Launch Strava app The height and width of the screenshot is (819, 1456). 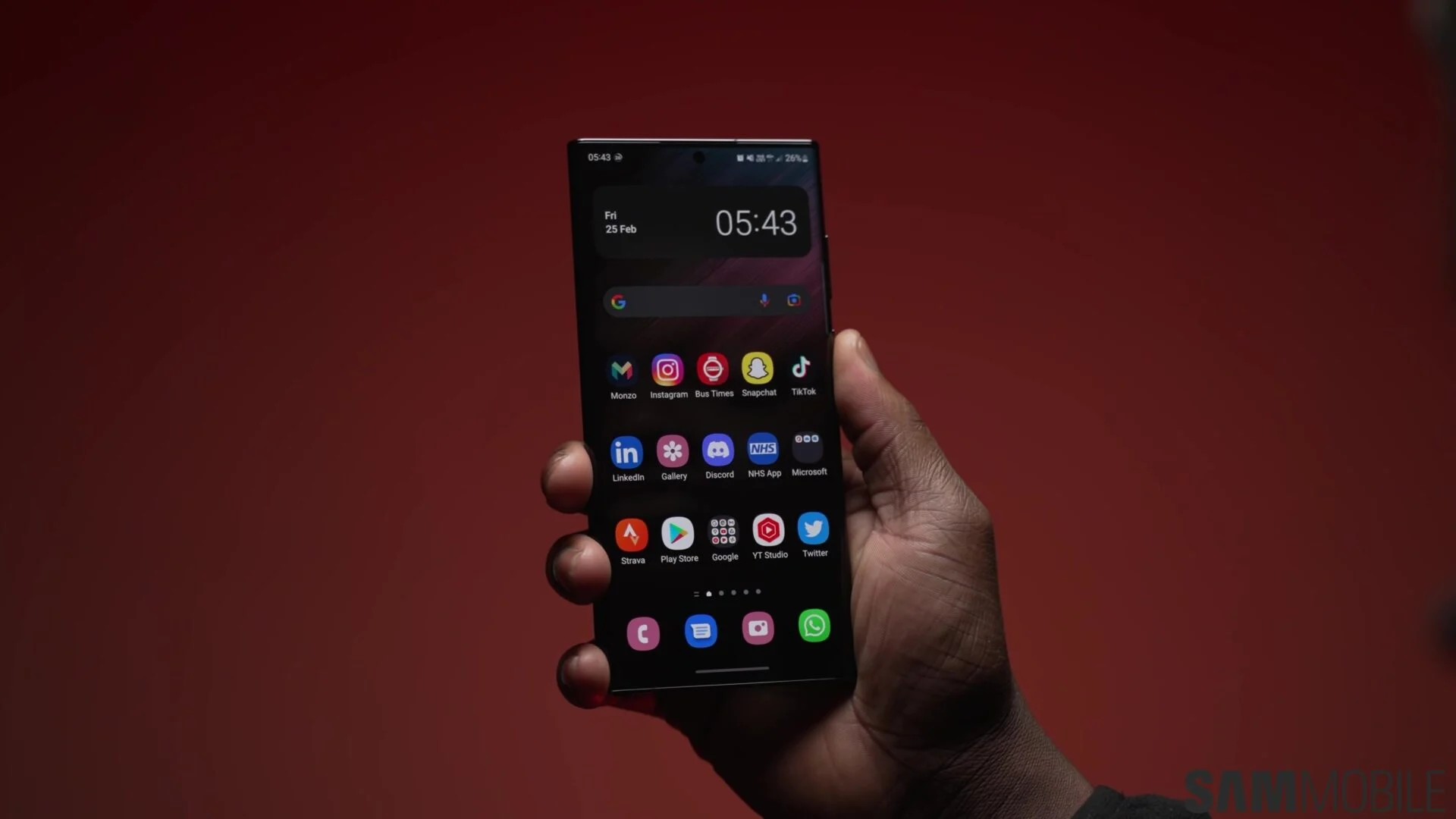click(x=631, y=533)
